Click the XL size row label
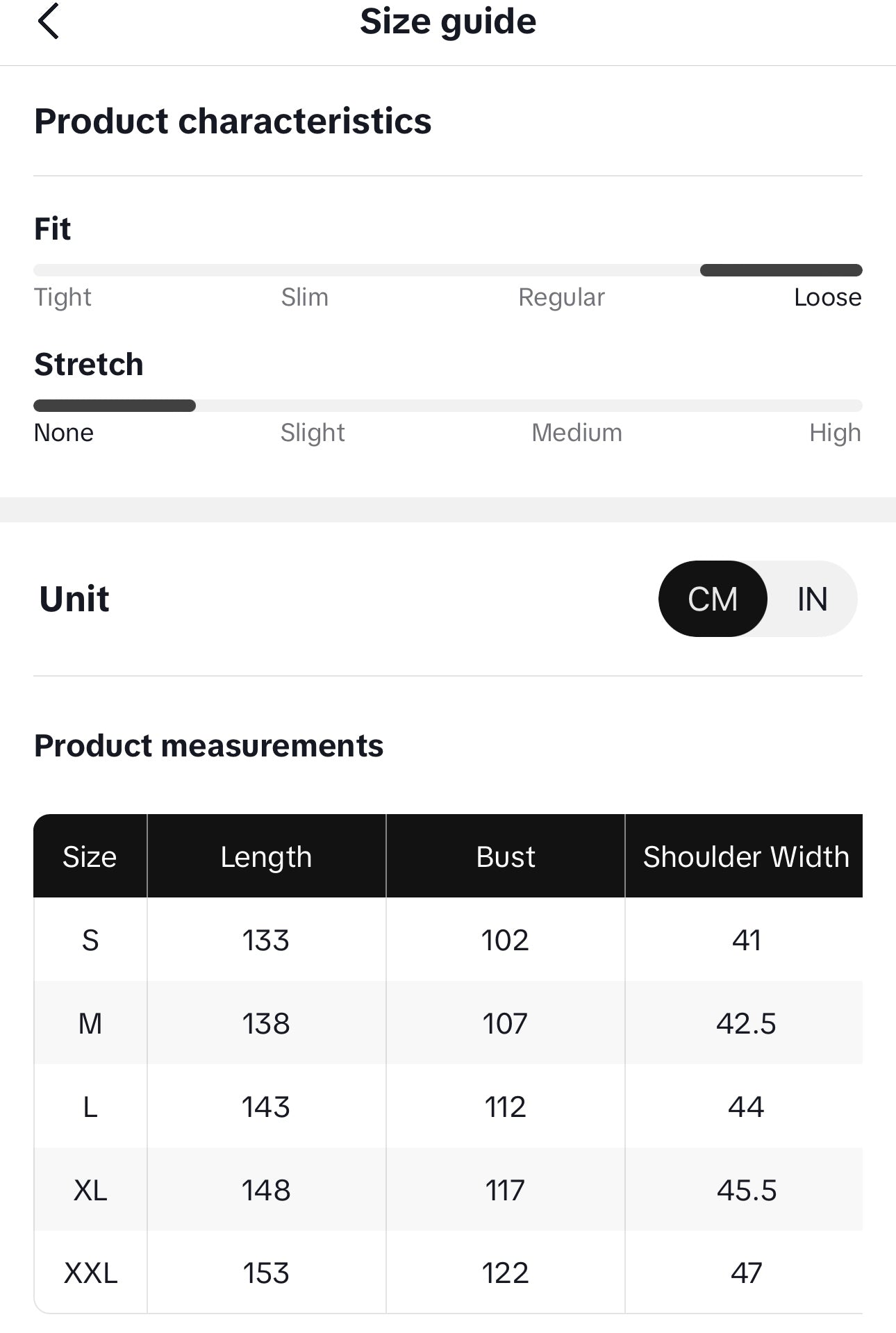Viewport: 896px width, 1333px height. pyautogui.click(x=90, y=1190)
